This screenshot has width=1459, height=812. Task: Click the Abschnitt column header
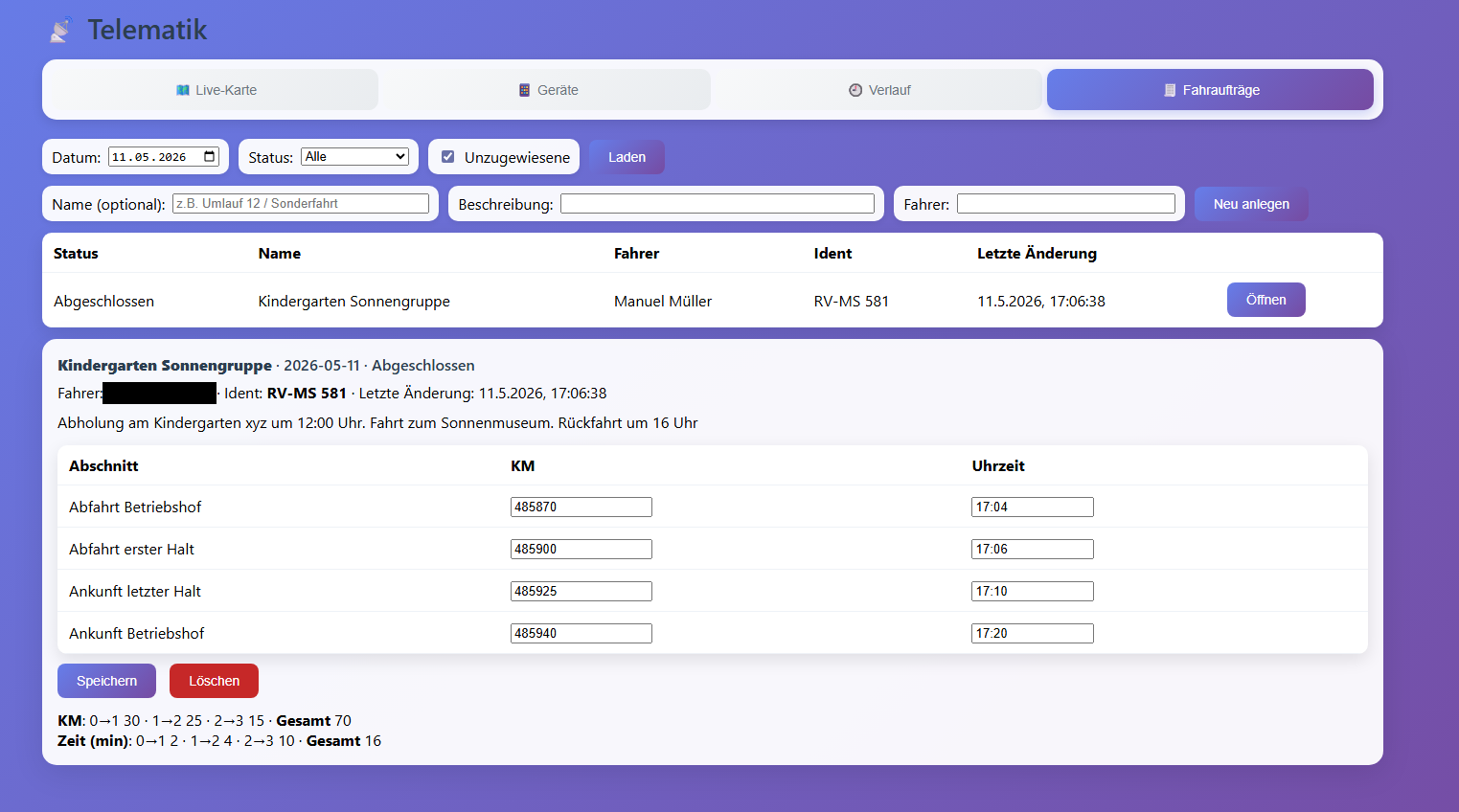[x=103, y=465]
